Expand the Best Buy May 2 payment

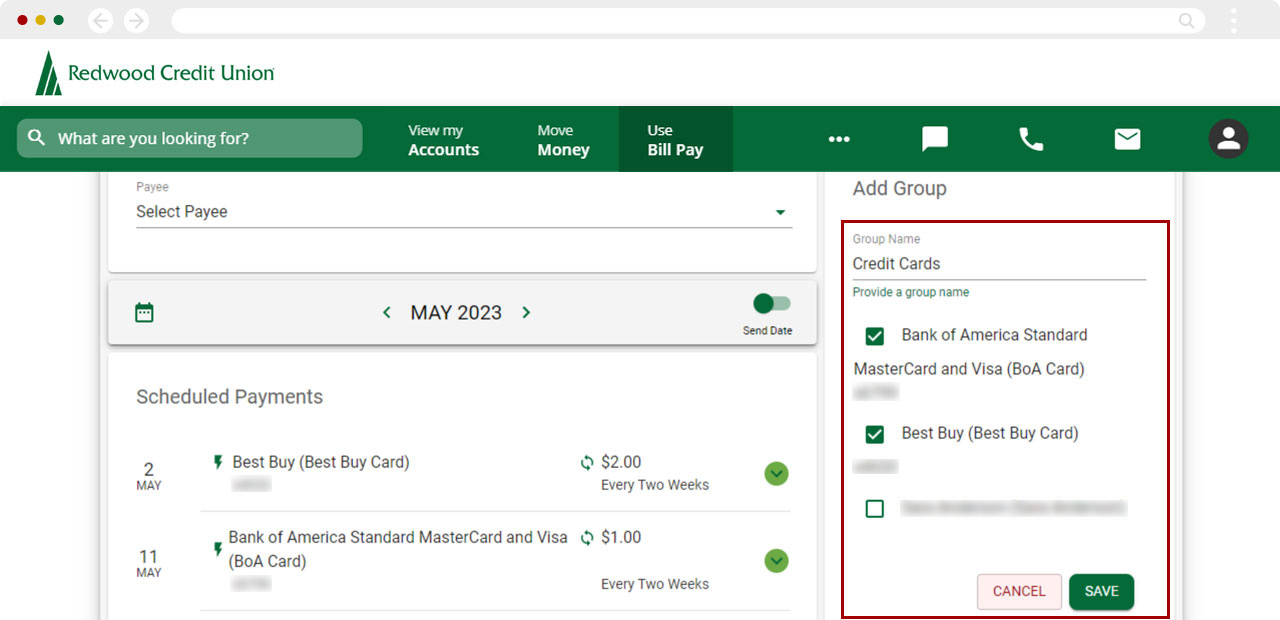[x=776, y=474]
